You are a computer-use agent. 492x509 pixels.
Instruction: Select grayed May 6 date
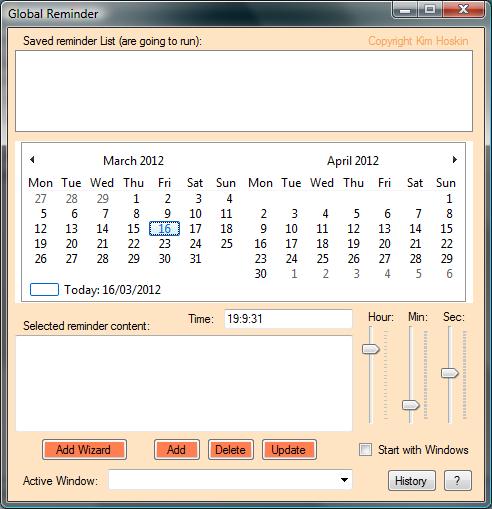pos(449,274)
